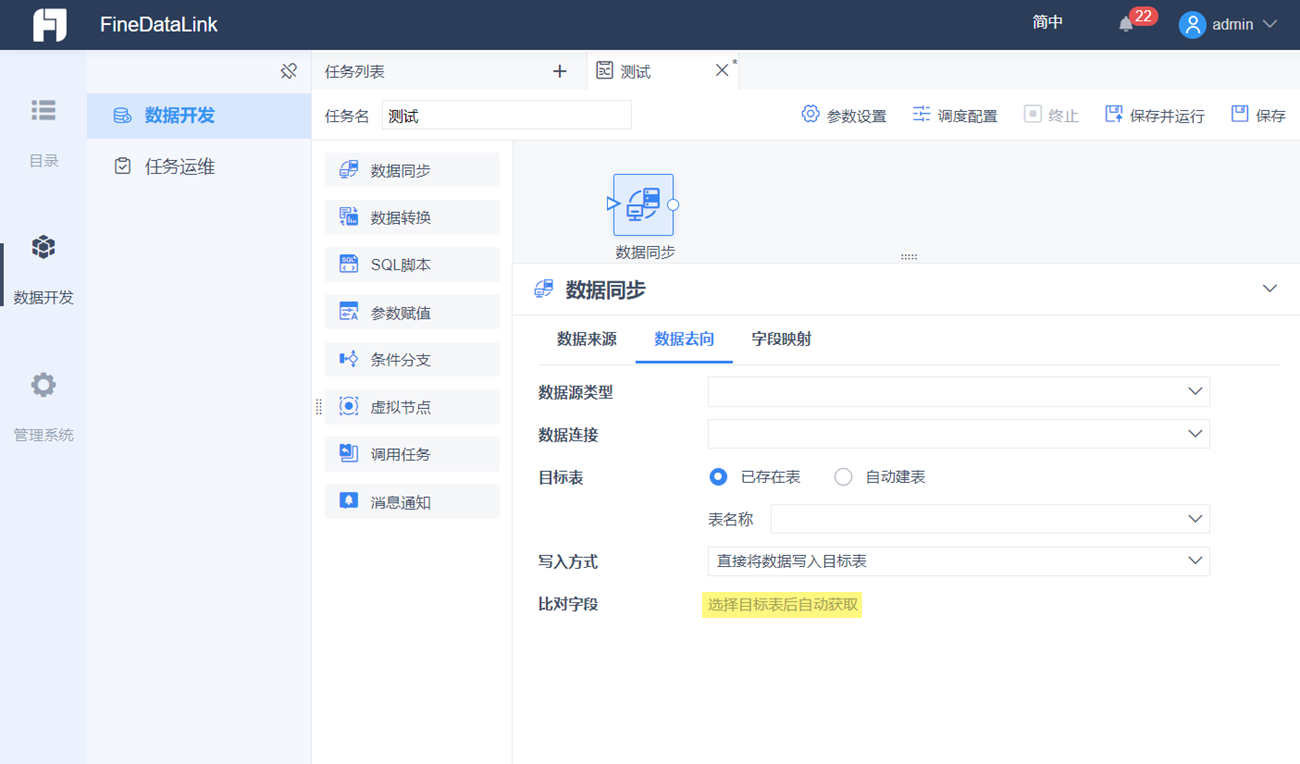Click the SQL脚本 node icon
The height and width of the screenshot is (764, 1300).
[348, 264]
